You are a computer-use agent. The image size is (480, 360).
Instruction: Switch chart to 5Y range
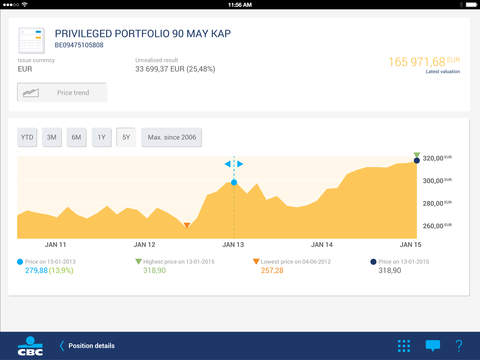coord(126,137)
